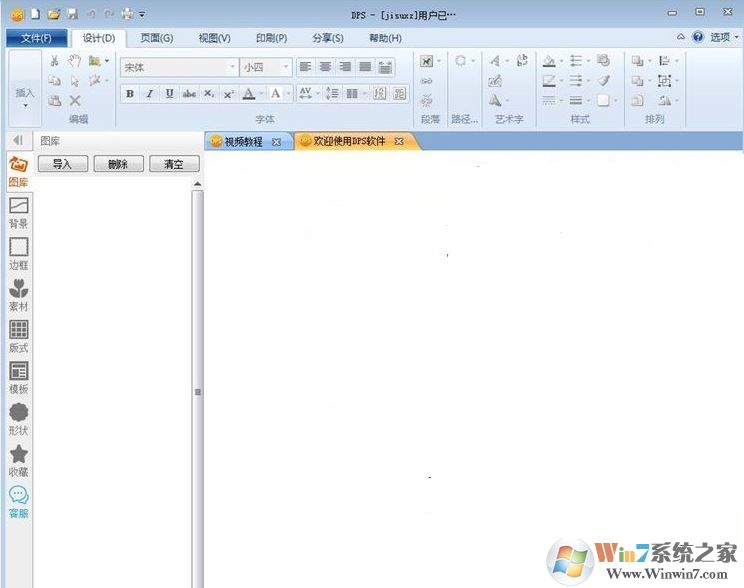Click the link text frames icon

[427, 81]
